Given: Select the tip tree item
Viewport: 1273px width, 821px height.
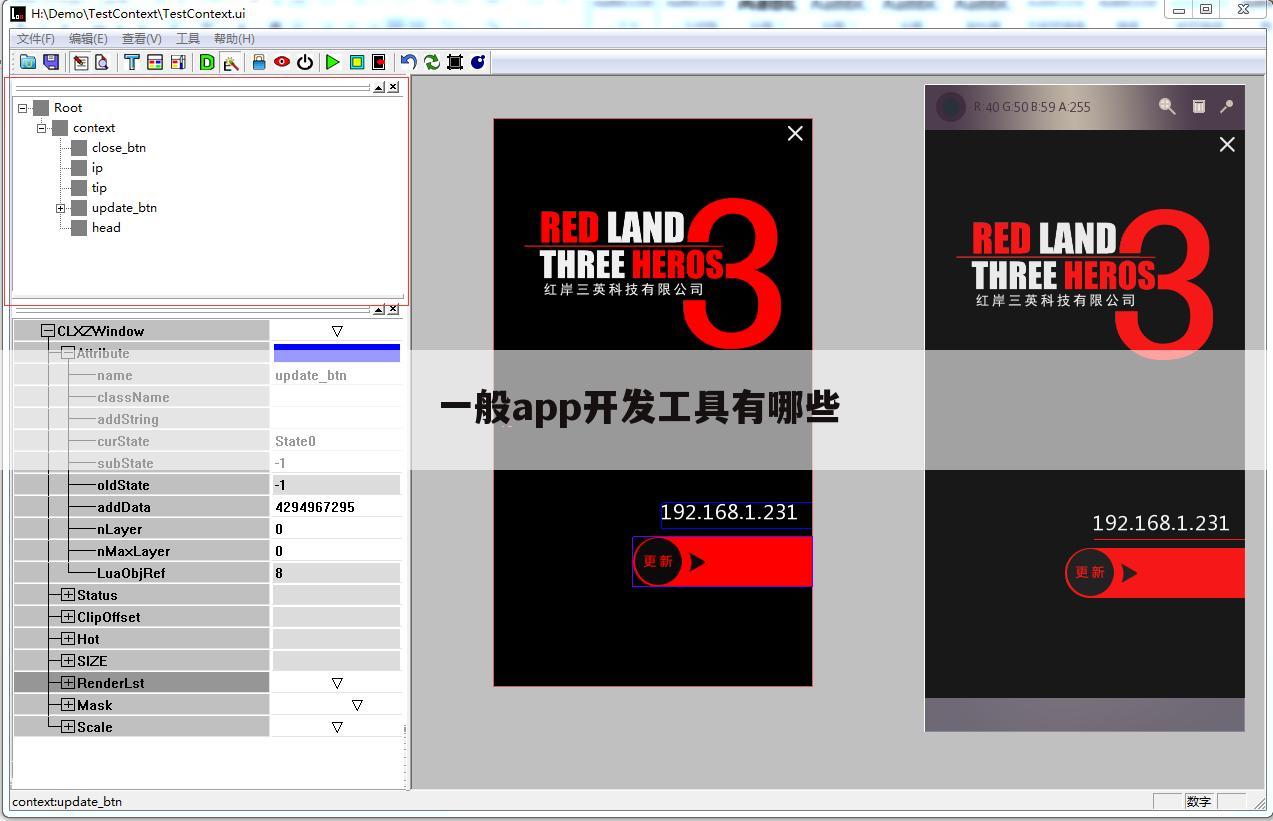Looking at the screenshot, I should point(99,188).
